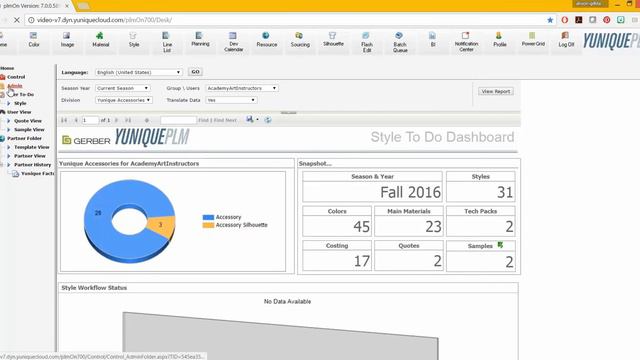Image resolution: width=640 pixels, height=360 pixels.
Task: Go to the last report page
Action: (128, 120)
